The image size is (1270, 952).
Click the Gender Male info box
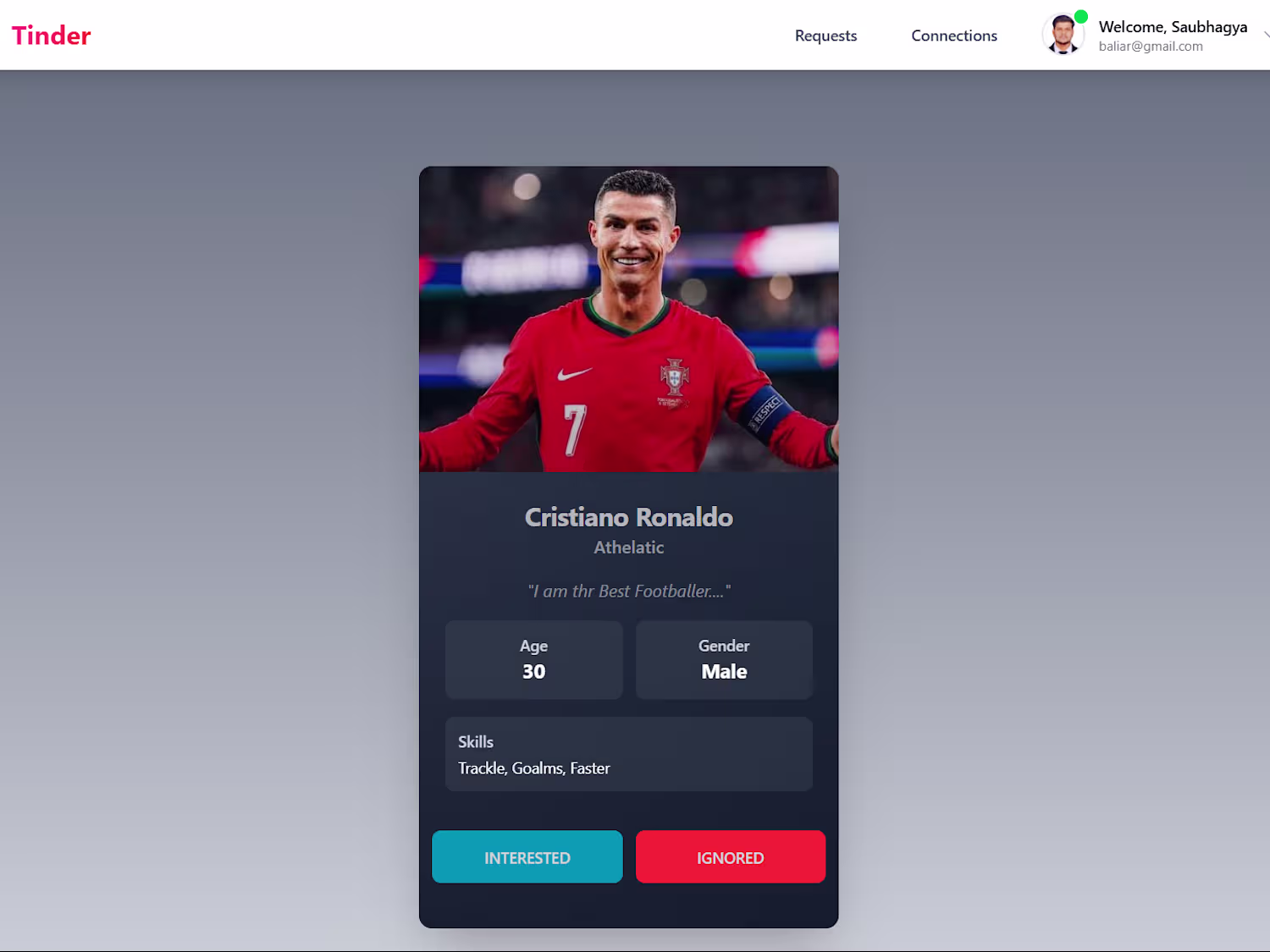pyautogui.click(x=724, y=660)
